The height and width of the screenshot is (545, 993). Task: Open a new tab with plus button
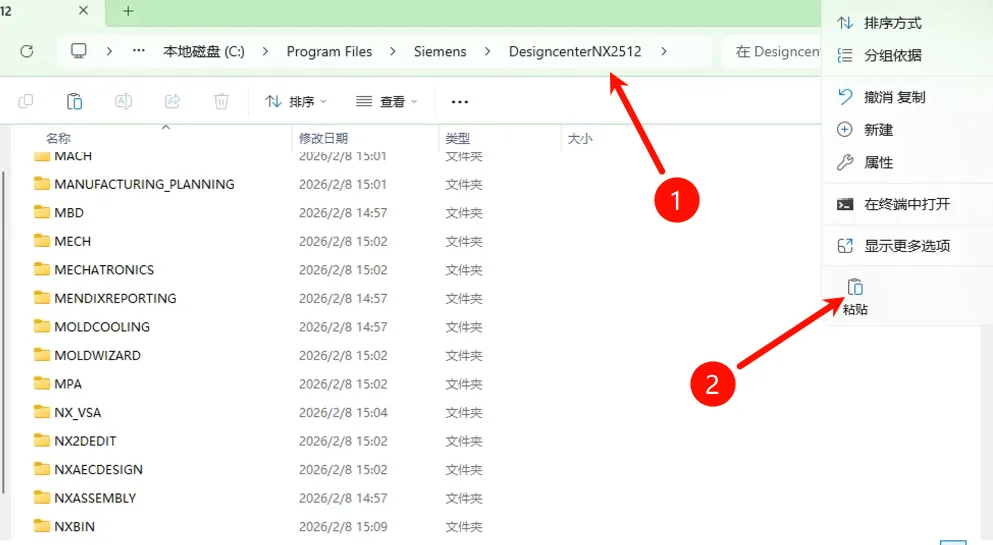tap(128, 11)
